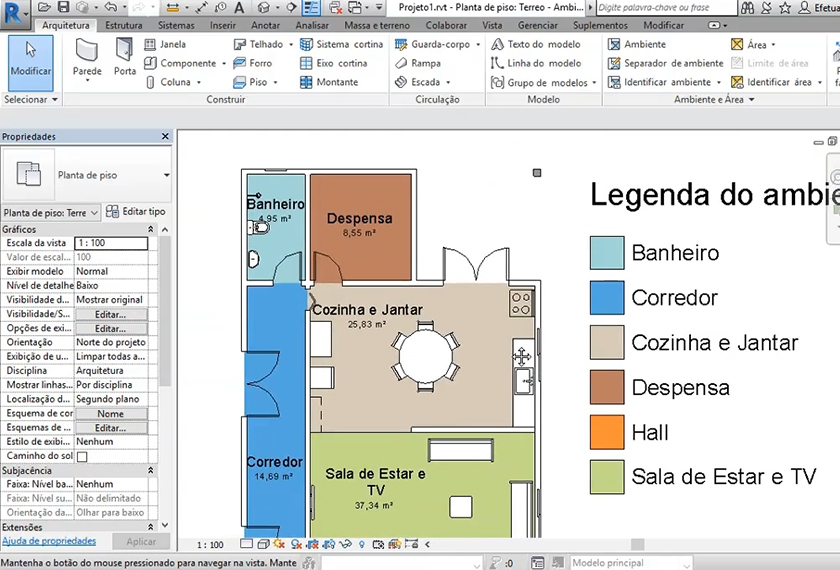Switch to the Estrutura ribbon tab
The height and width of the screenshot is (570, 840).
coord(123,25)
